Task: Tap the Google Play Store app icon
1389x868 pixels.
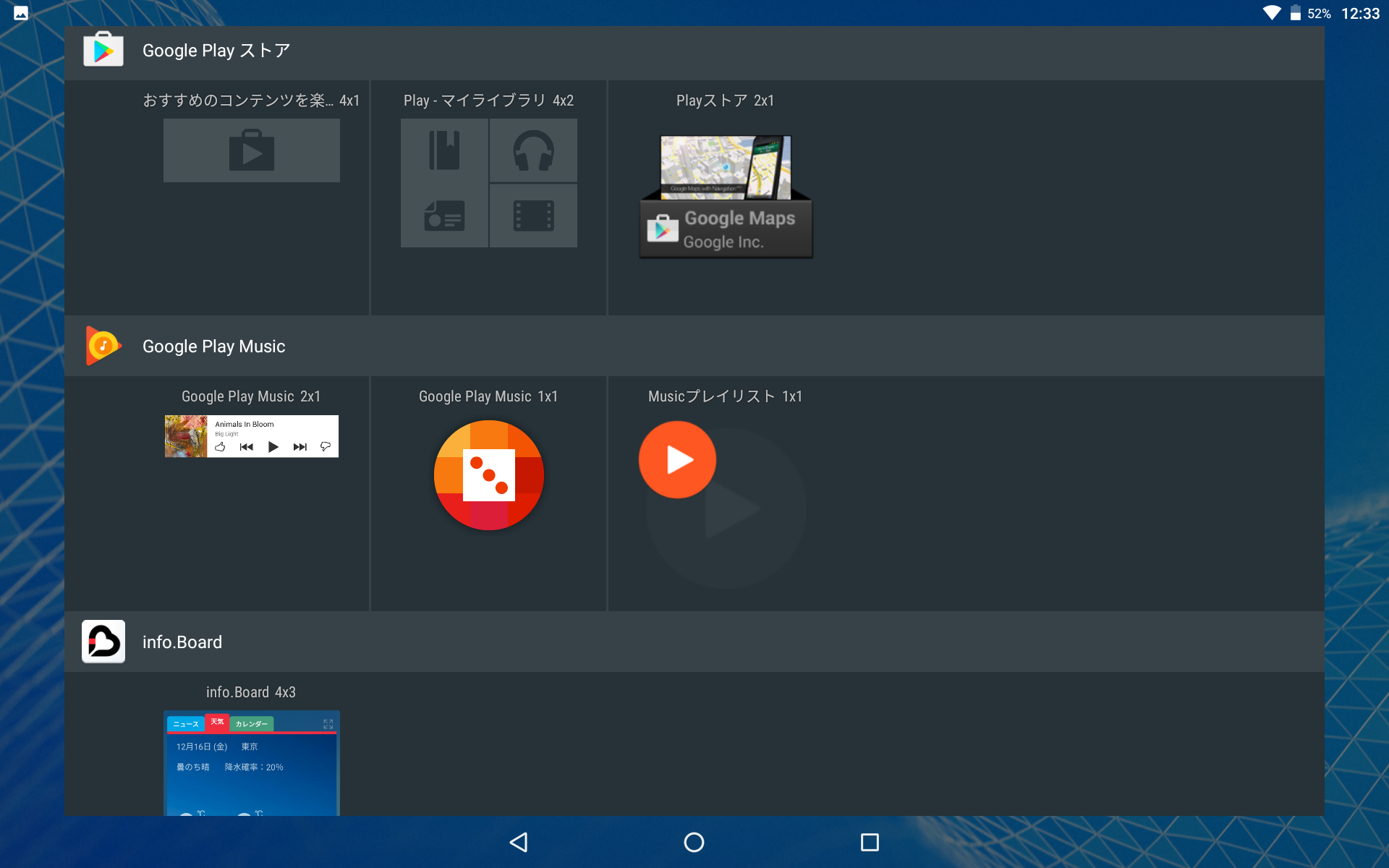Action: point(103,50)
